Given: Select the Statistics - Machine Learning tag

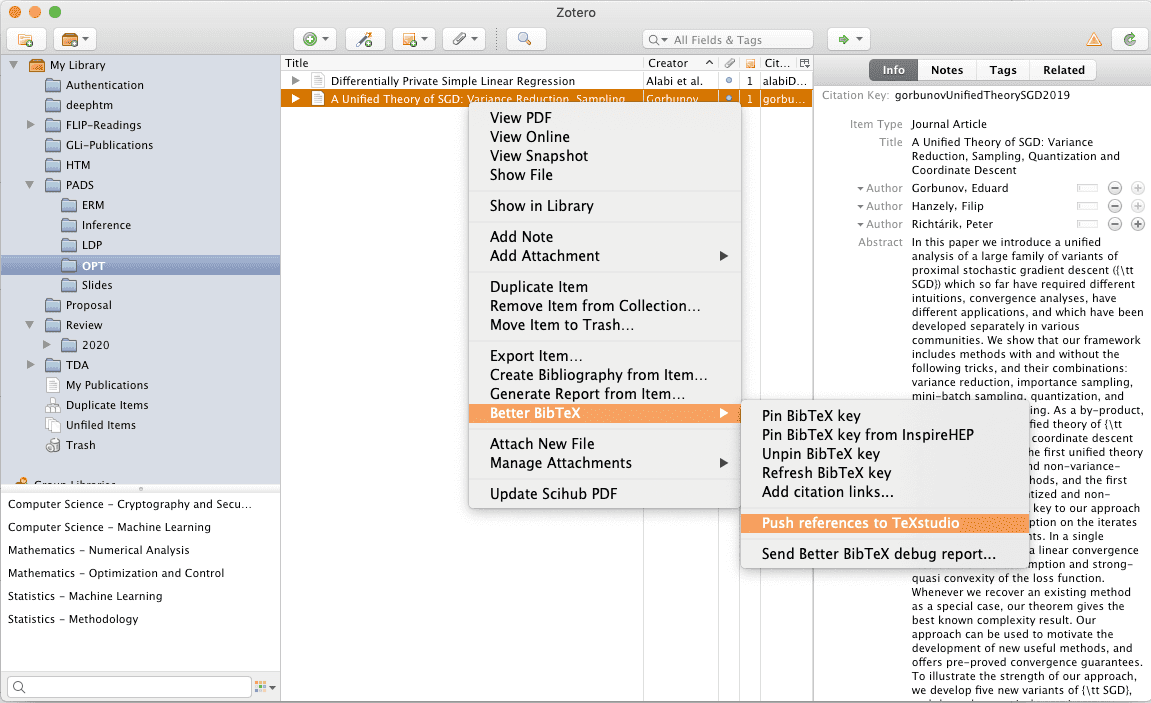Looking at the screenshot, I should (x=85, y=596).
